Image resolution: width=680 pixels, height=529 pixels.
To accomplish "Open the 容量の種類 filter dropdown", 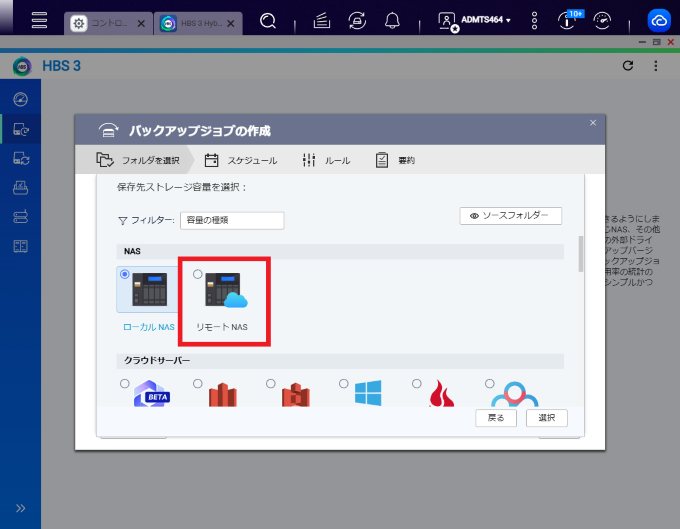I will pyautogui.click(x=232, y=220).
